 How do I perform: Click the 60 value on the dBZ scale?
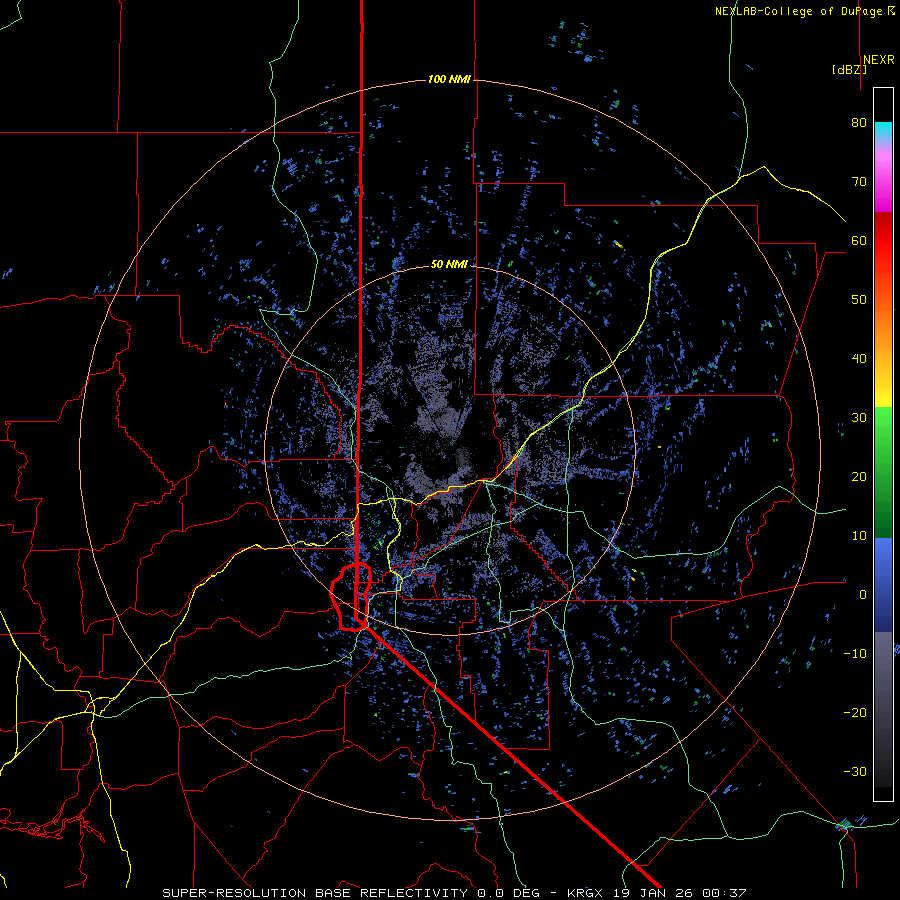(859, 240)
